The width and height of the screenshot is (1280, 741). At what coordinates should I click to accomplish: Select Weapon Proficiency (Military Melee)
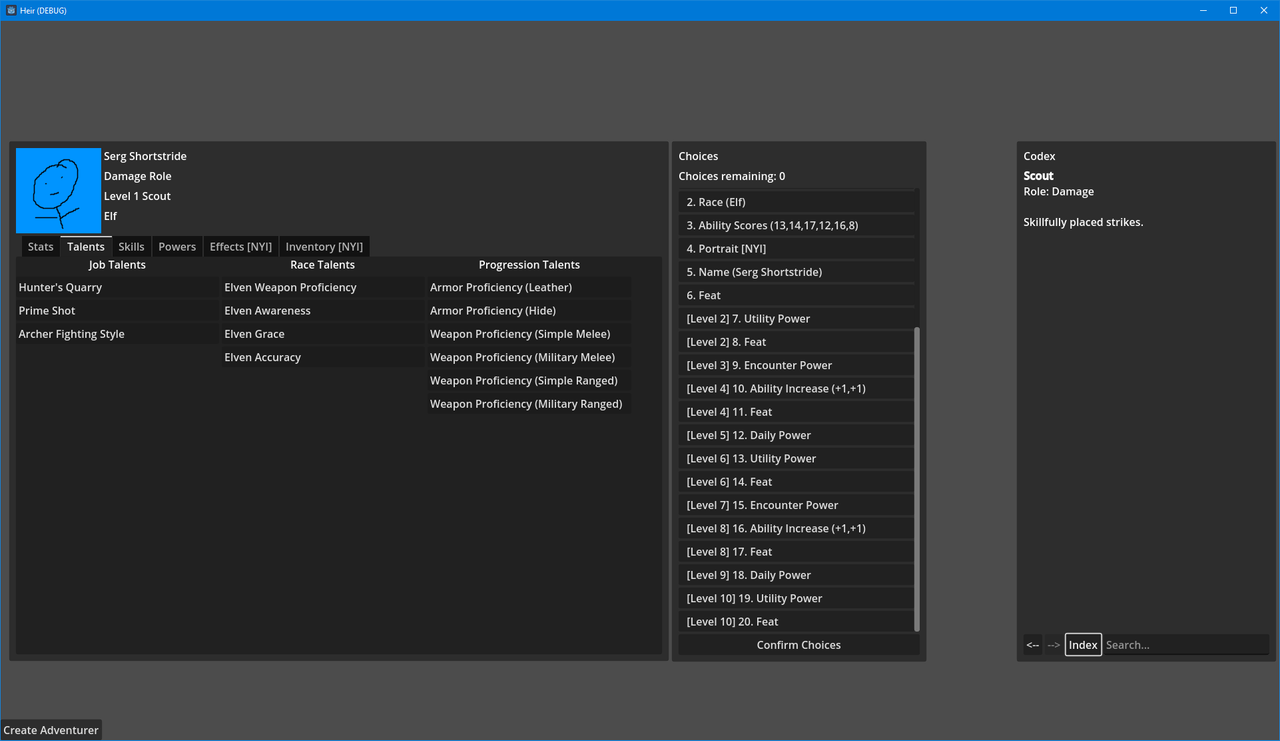(x=529, y=357)
